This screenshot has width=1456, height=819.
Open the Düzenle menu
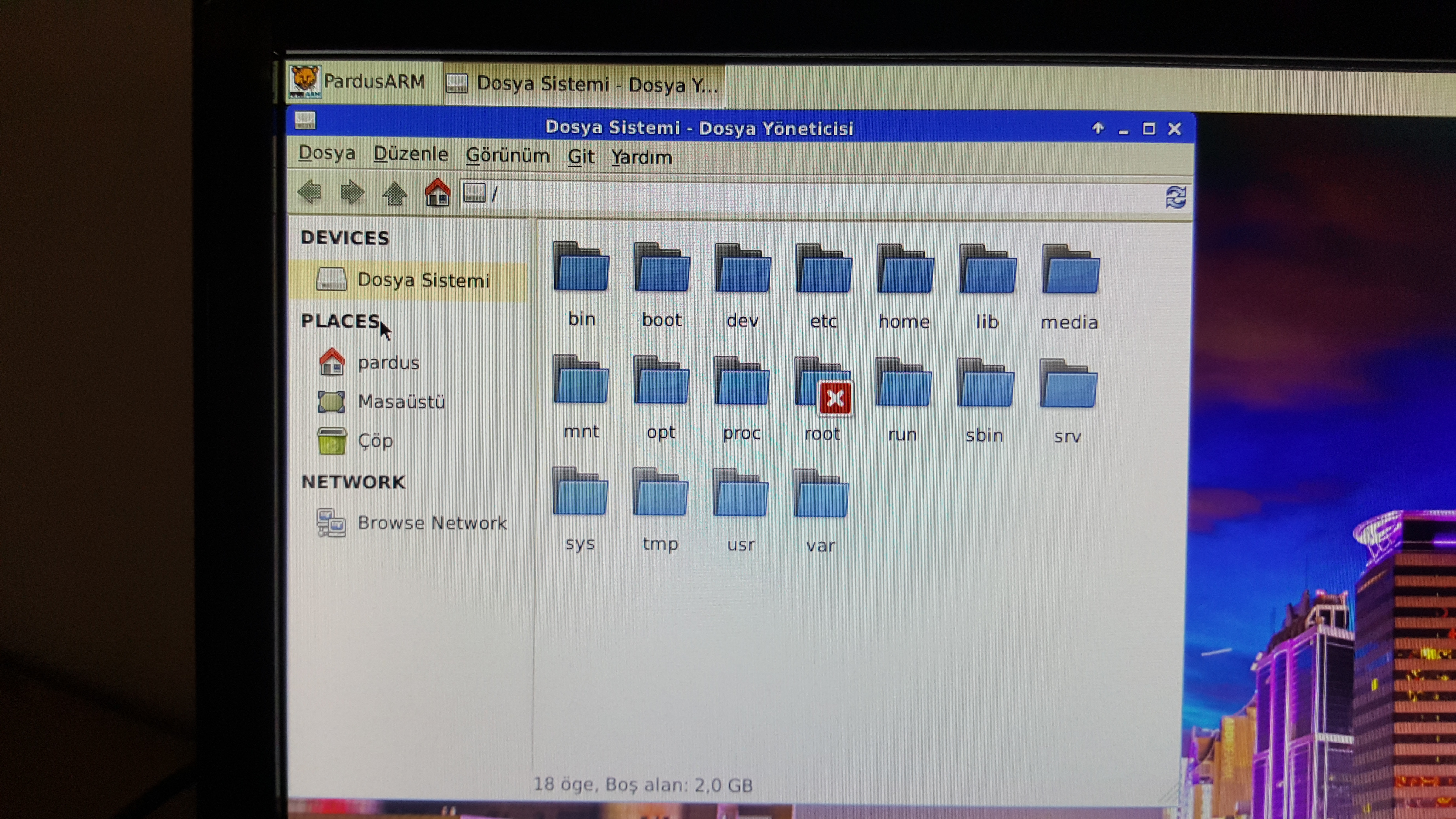point(410,154)
